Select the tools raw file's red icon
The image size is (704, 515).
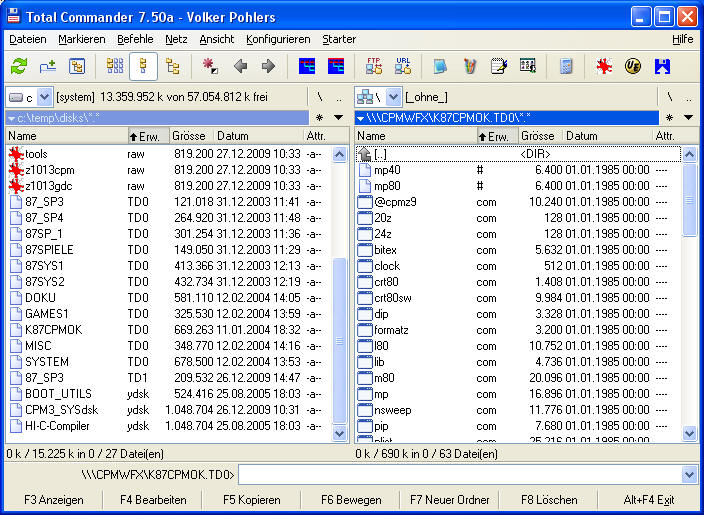pos(16,154)
